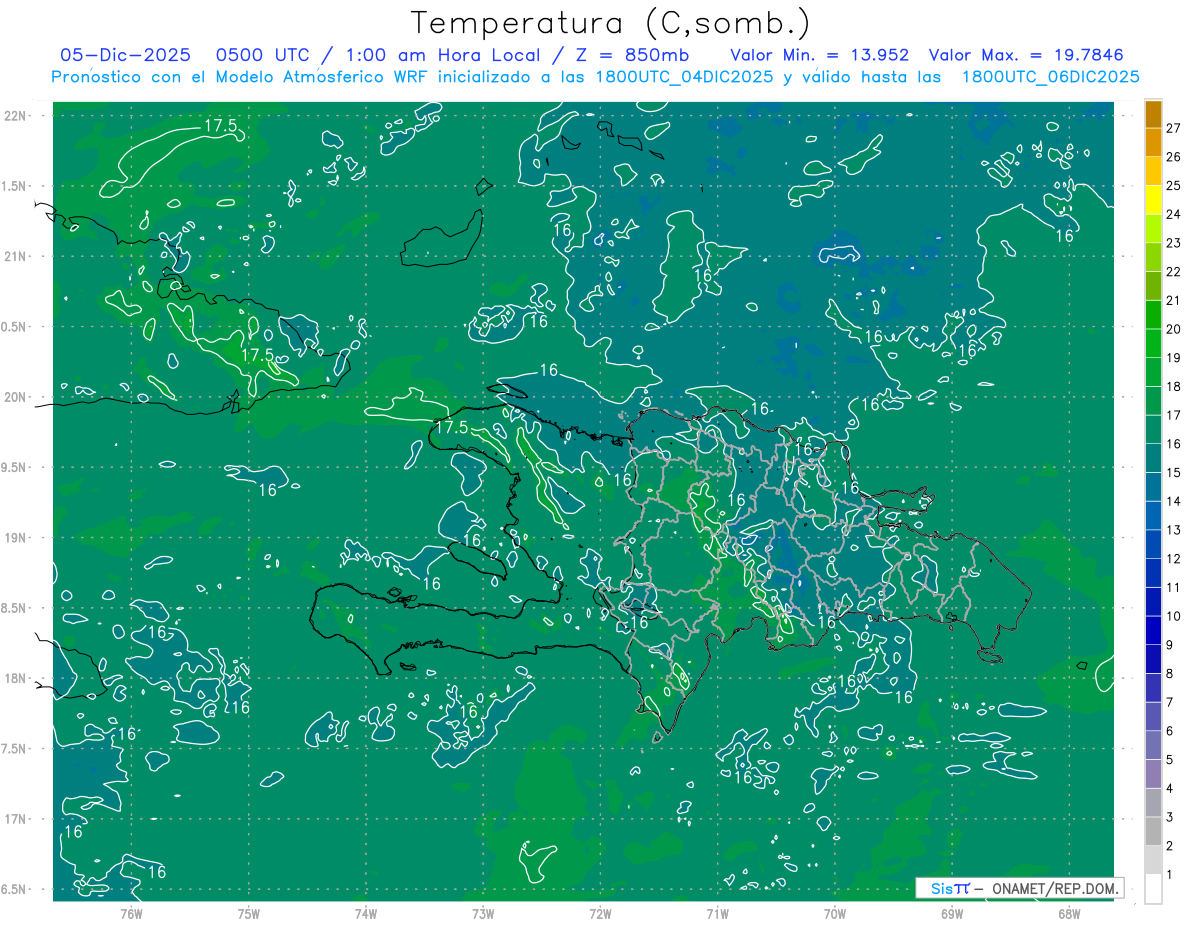Click the '71W' longitude axis label
The height and width of the screenshot is (927, 1200).
[717, 913]
